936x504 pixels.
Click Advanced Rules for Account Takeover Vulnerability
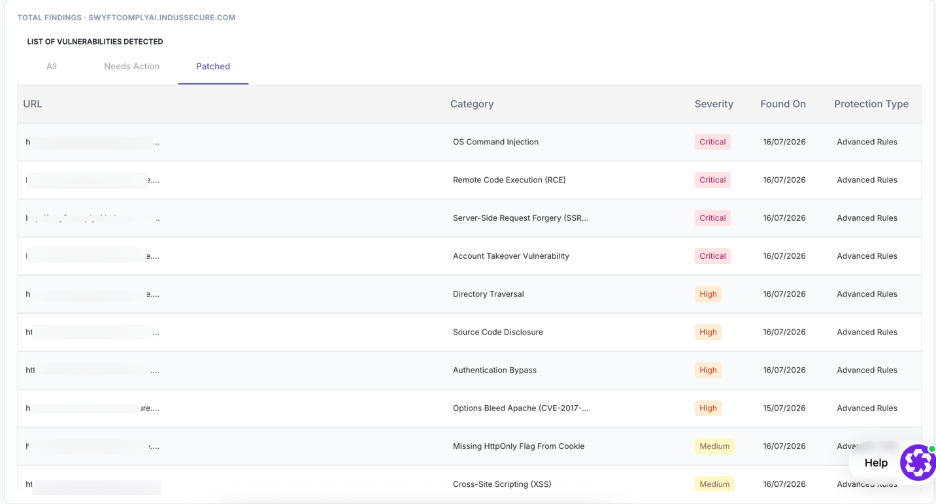[x=867, y=256]
